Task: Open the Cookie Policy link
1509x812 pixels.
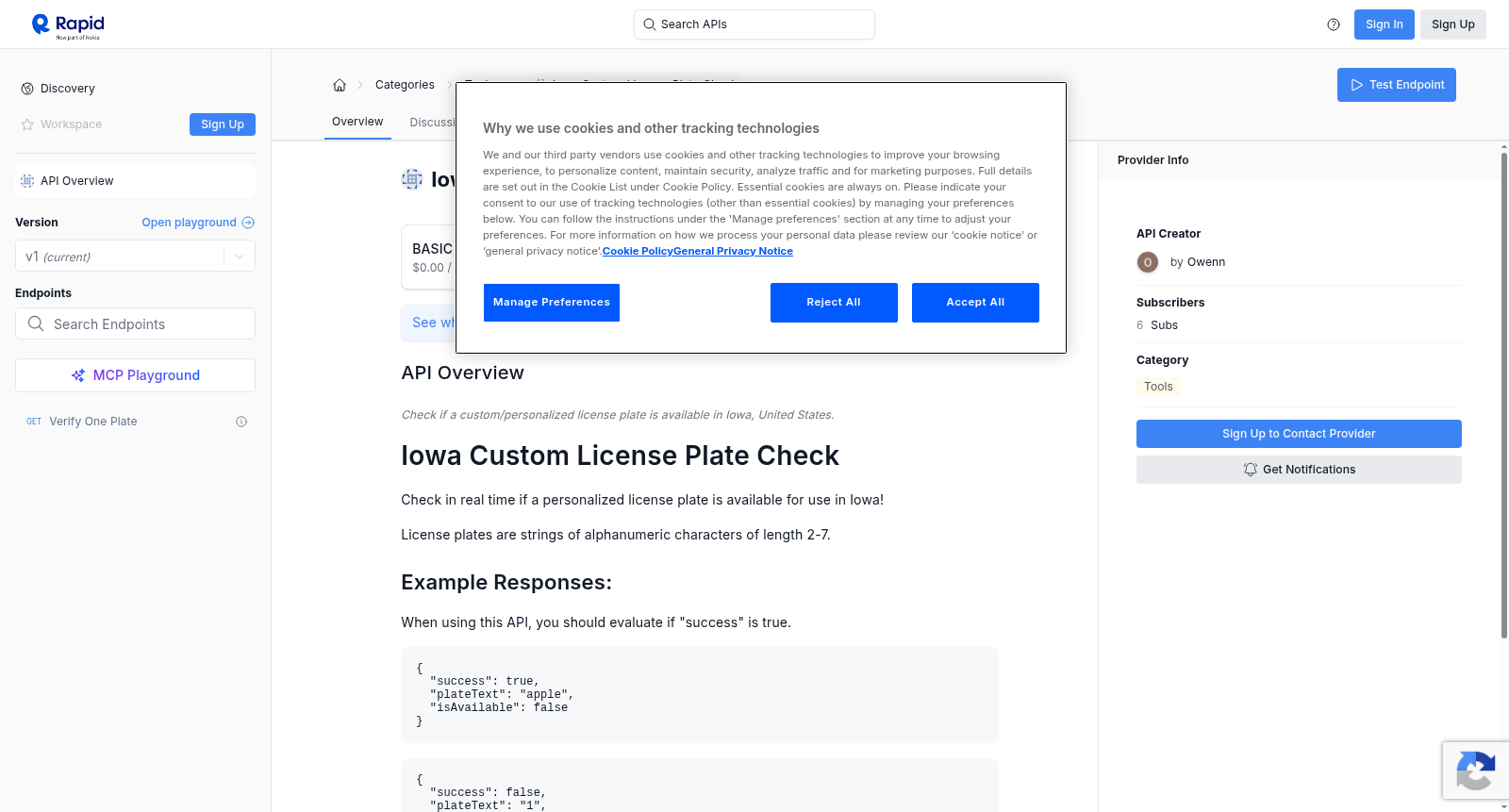Action: (638, 251)
